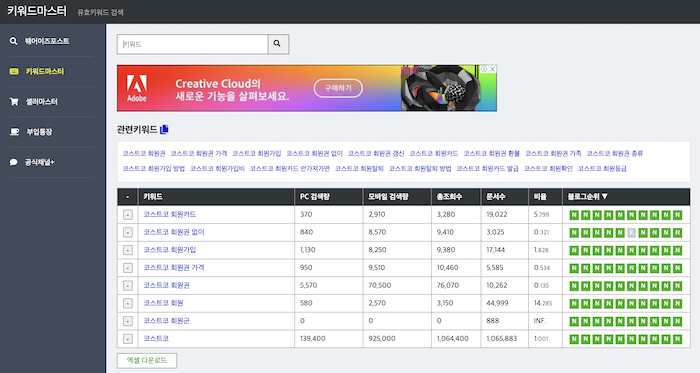The height and width of the screenshot is (373, 700).
Task: Open 코스트코 회원가입 link in the table
Action: [170, 250]
